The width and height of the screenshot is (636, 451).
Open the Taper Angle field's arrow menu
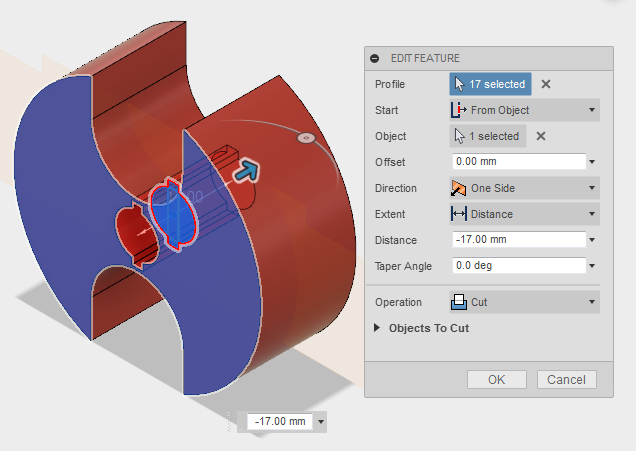593,267
